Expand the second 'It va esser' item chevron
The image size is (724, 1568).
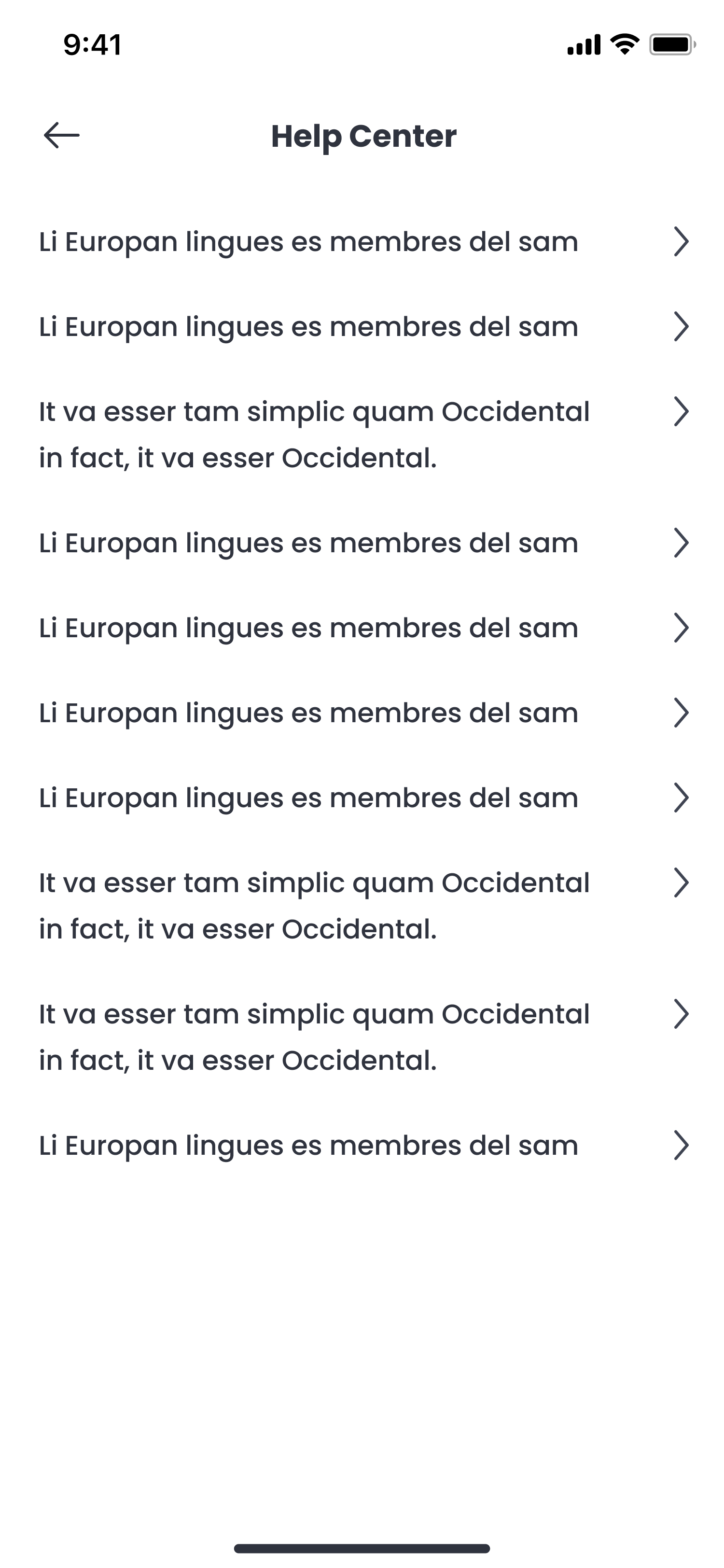coord(681,883)
